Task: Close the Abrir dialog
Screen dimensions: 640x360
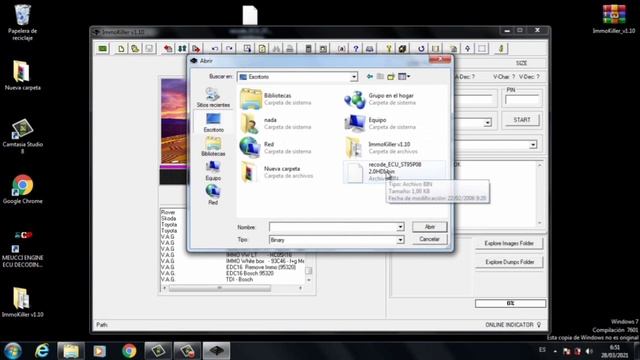Action: pos(440,60)
